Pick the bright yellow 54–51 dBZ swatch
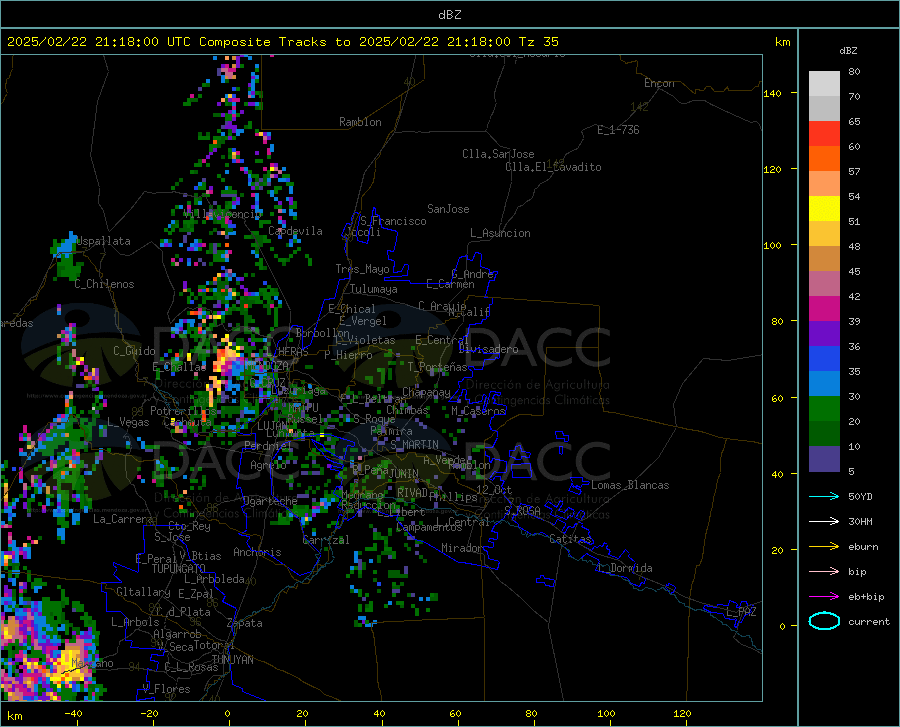The width and height of the screenshot is (900, 727). point(824,209)
